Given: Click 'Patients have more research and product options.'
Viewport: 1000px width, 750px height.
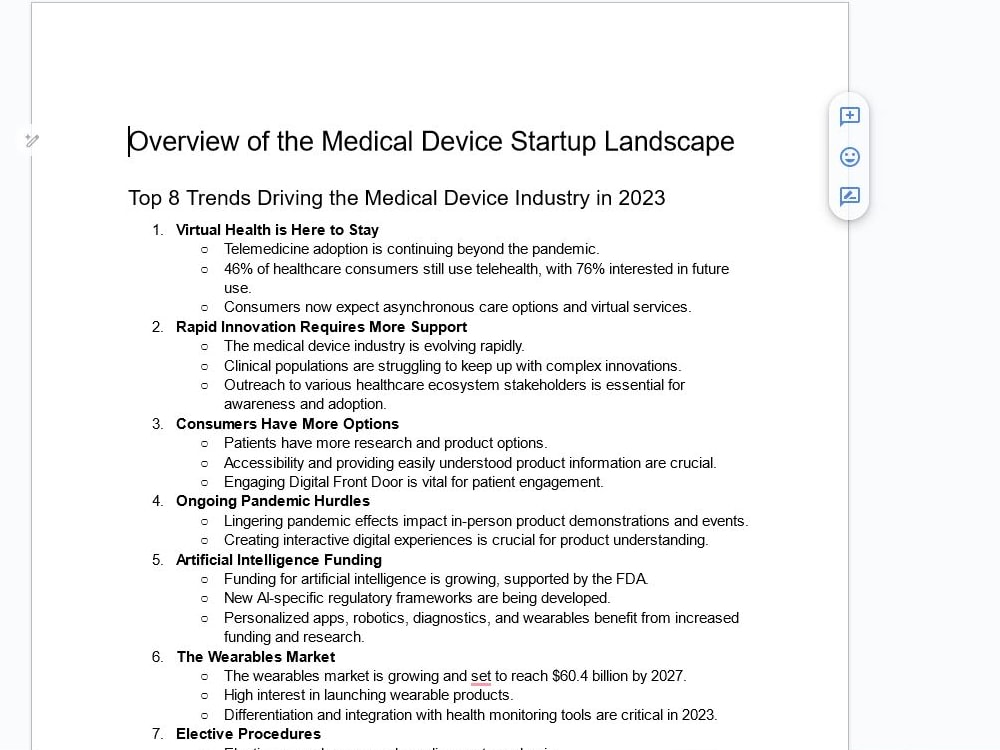Looking at the screenshot, I should [385, 443].
